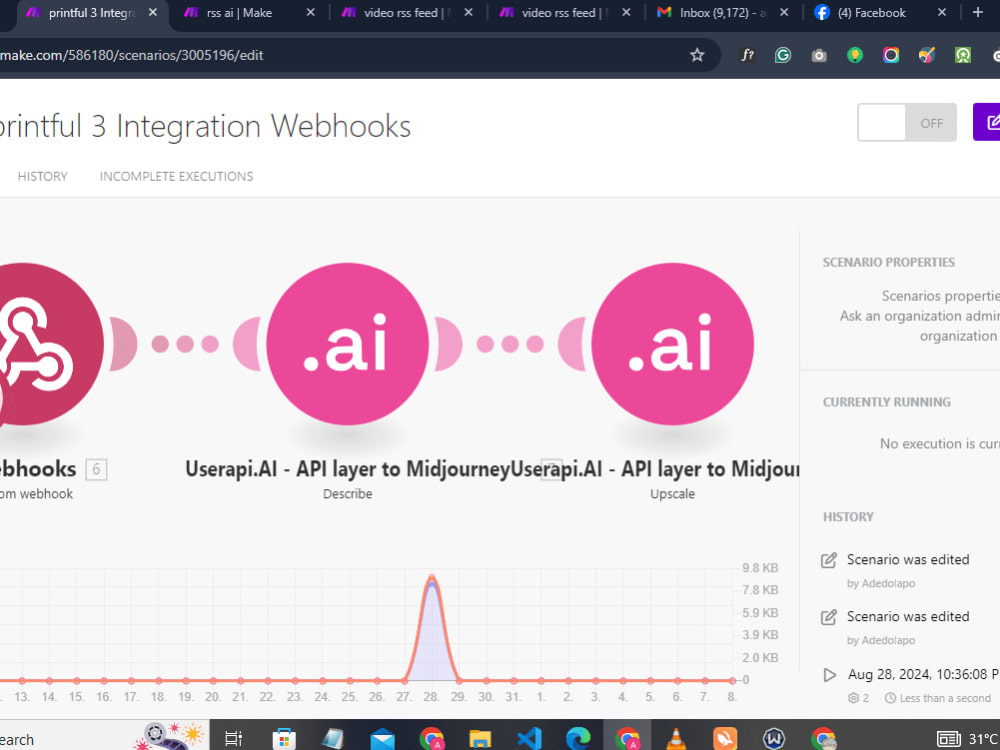Select the Userapi.AI Describe module
Viewport: 1000px width, 750px height.
[x=348, y=344]
